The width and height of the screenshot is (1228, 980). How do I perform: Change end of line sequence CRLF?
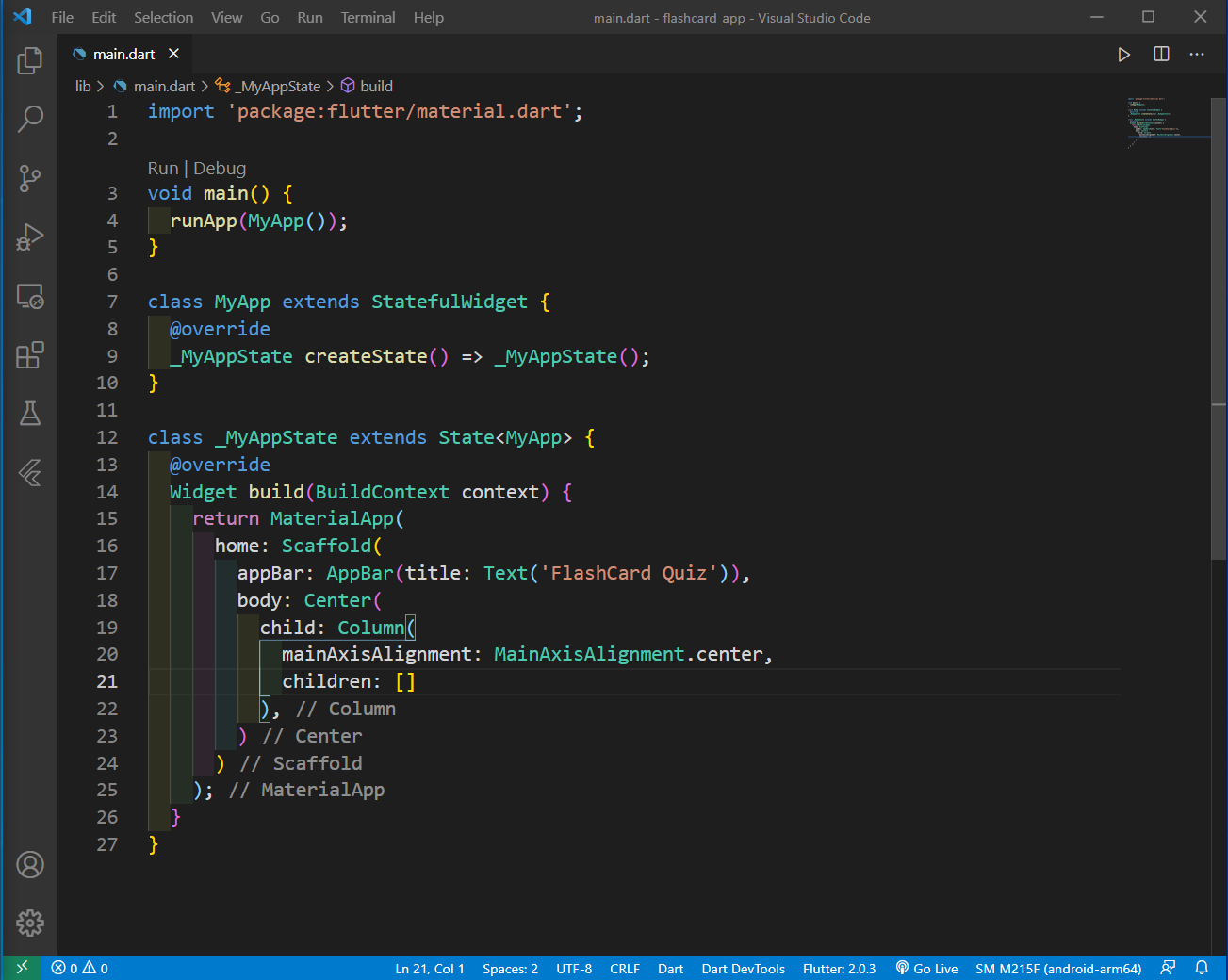624,968
